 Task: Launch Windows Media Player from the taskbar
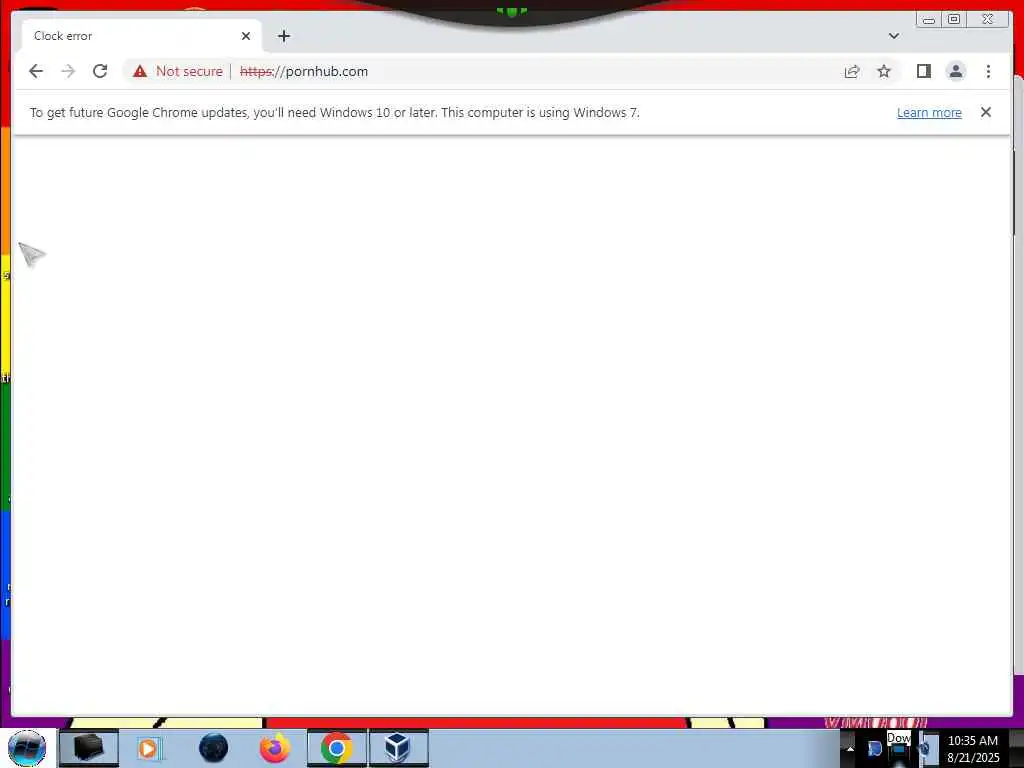pos(150,748)
